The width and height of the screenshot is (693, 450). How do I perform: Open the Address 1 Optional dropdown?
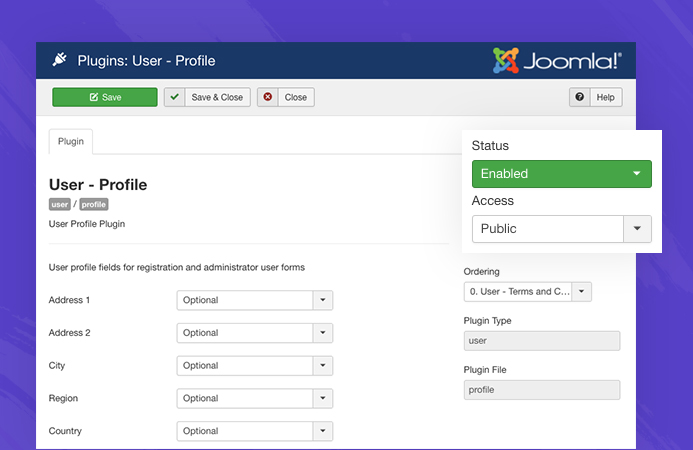[x=254, y=300]
